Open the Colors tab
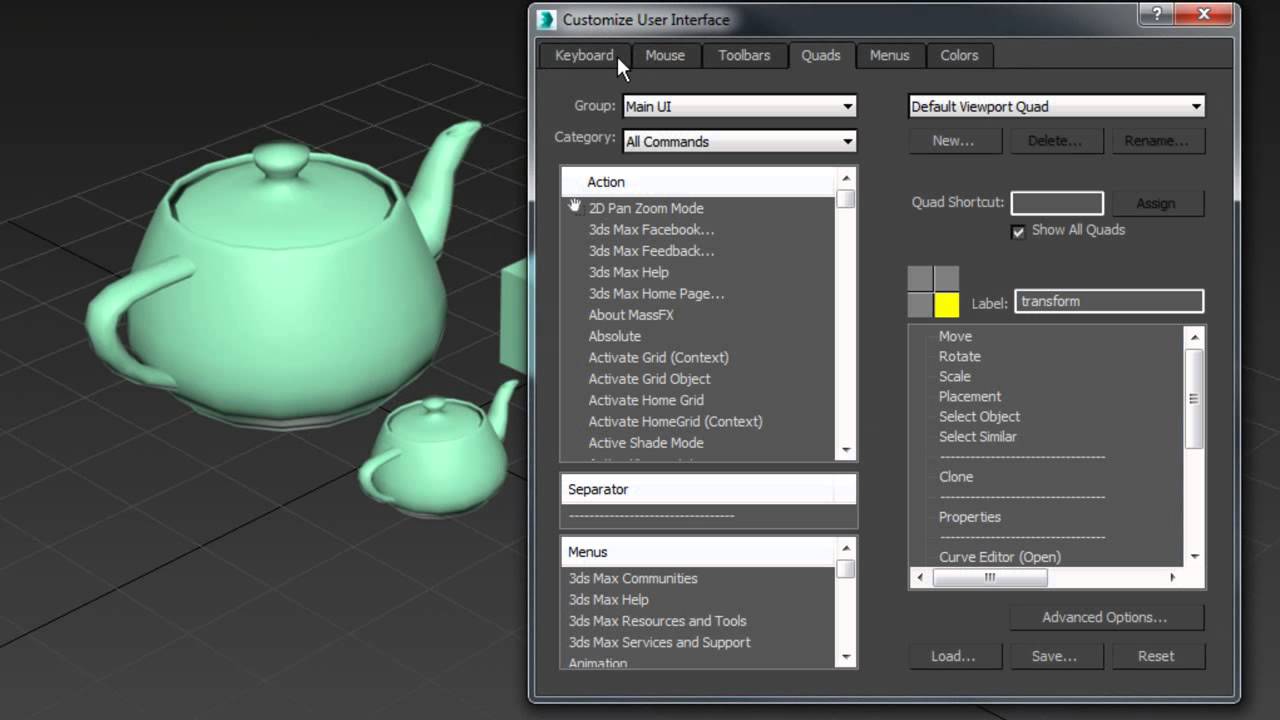Viewport: 1280px width, 720px height. tap(959, 55)
